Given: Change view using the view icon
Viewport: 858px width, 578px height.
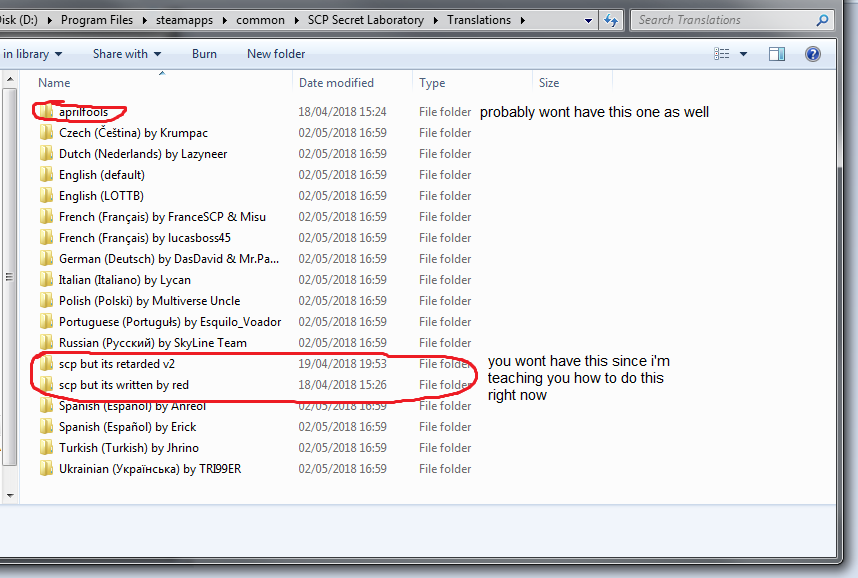Looking at the screenshot, I should (x=721, y=54).
